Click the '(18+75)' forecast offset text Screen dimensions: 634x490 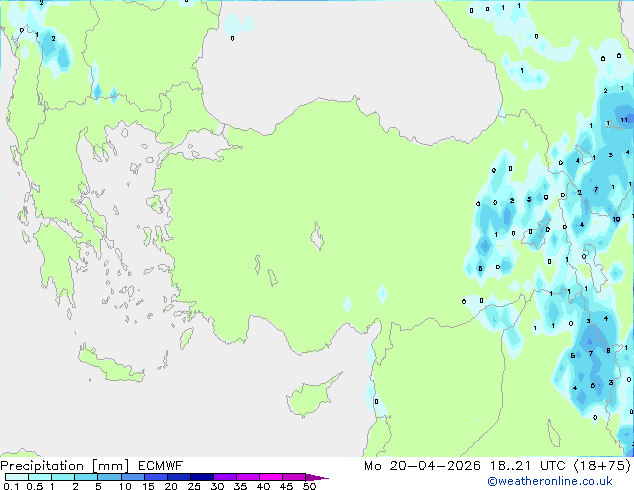point(602,466)
